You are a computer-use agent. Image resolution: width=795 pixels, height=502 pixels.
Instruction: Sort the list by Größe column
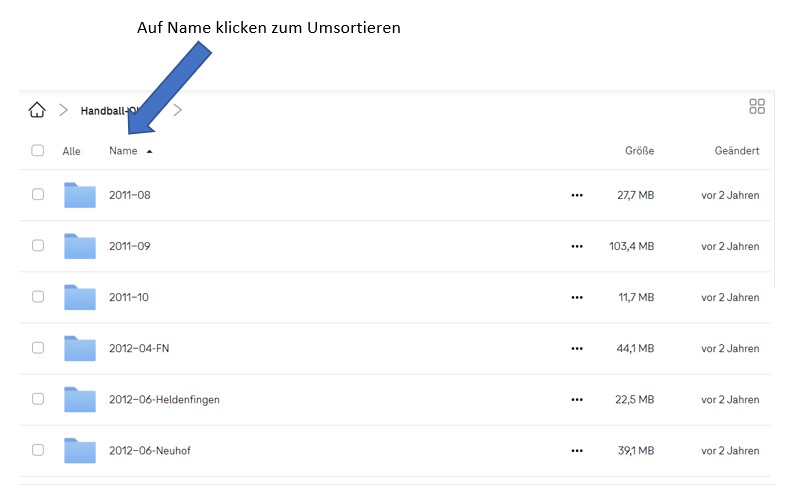(x=639, y=151)
